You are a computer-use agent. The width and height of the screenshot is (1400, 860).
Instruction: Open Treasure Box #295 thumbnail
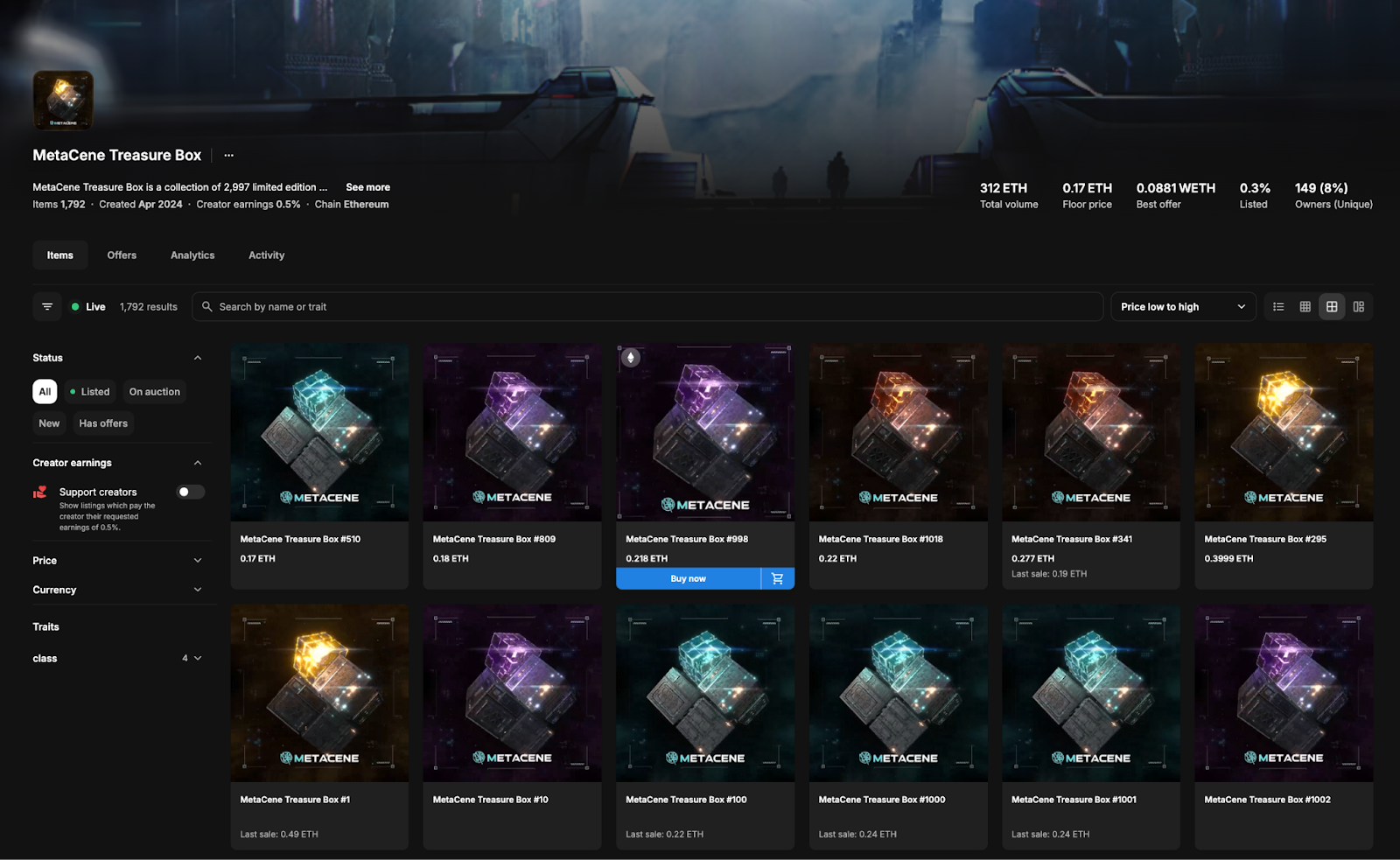(x=1284, y=432)
